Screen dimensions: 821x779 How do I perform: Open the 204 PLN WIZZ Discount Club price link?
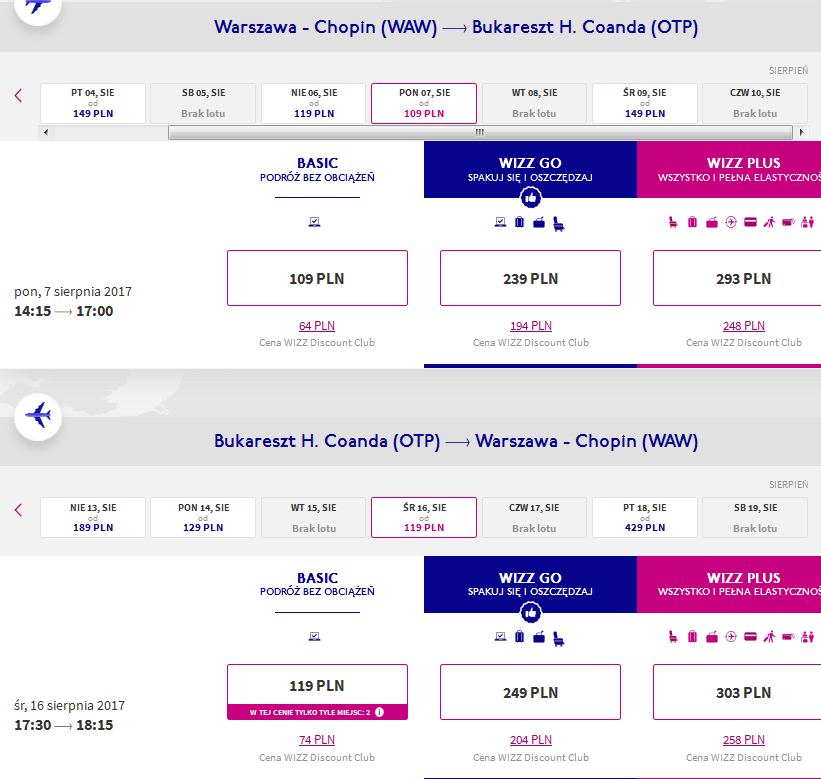[x=531, y=740]
